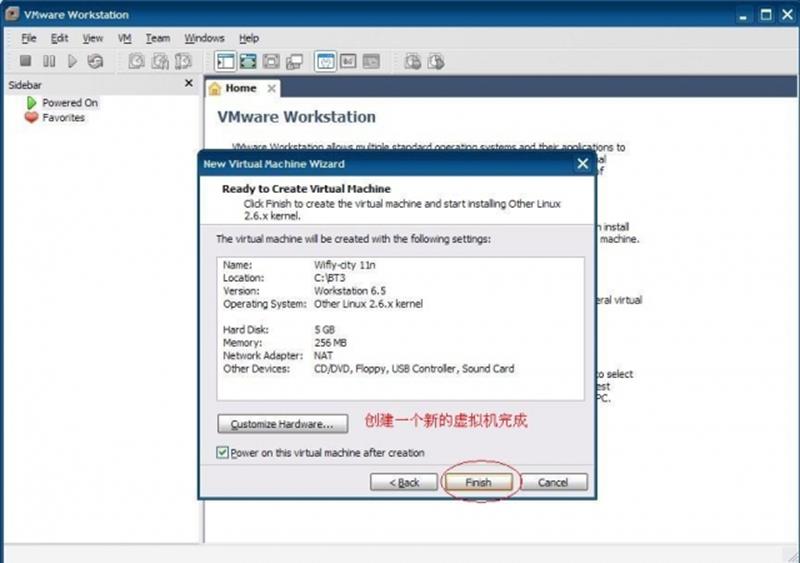Open the Snapshot Manager toolbar icon
The width and height of the screenshot is (800, 563).
[183, 61]
